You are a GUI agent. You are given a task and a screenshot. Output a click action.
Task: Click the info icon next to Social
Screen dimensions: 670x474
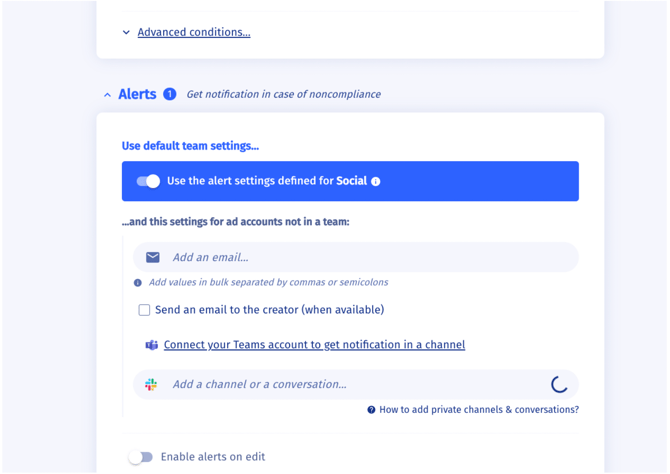[376, 182]
